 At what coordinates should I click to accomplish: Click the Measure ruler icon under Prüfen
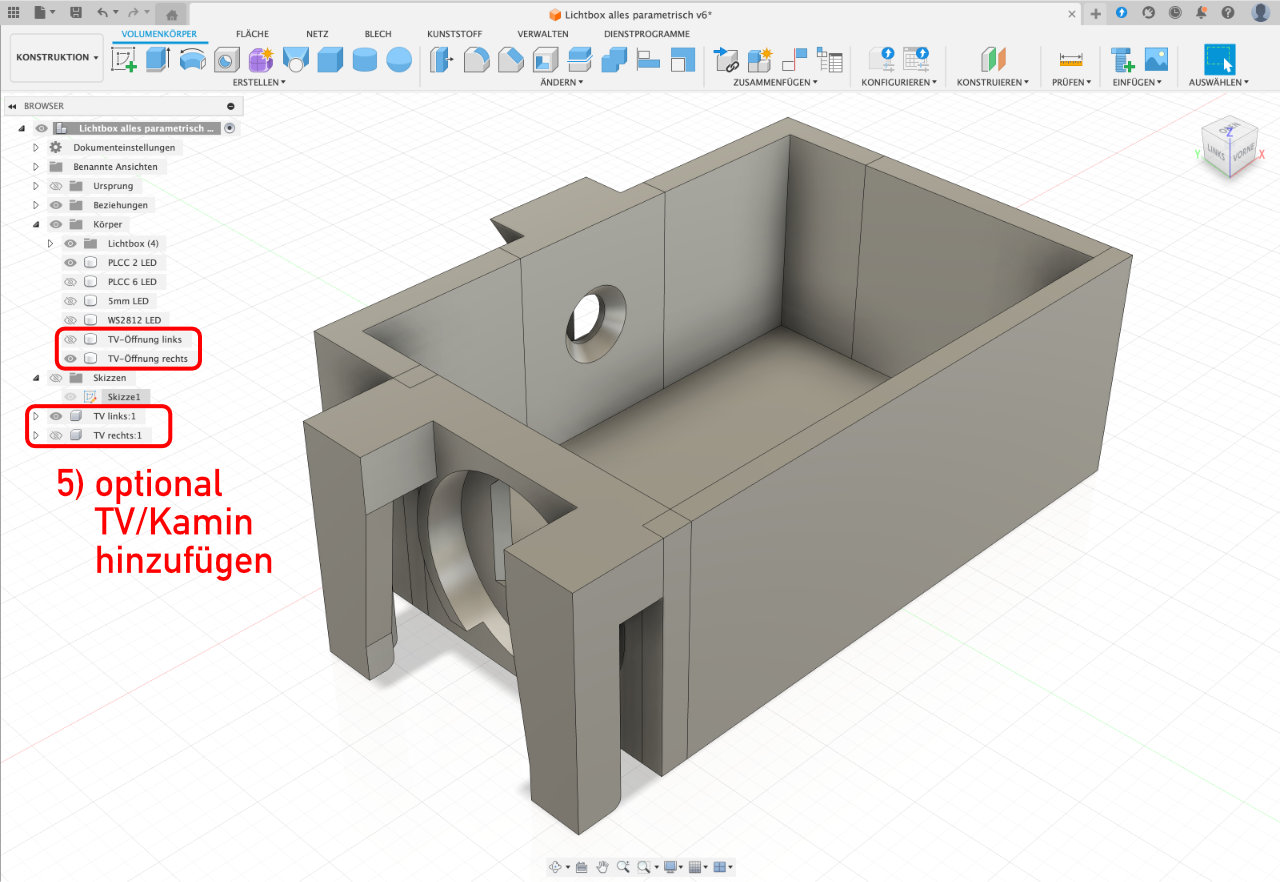click(x=1070, y=60)
